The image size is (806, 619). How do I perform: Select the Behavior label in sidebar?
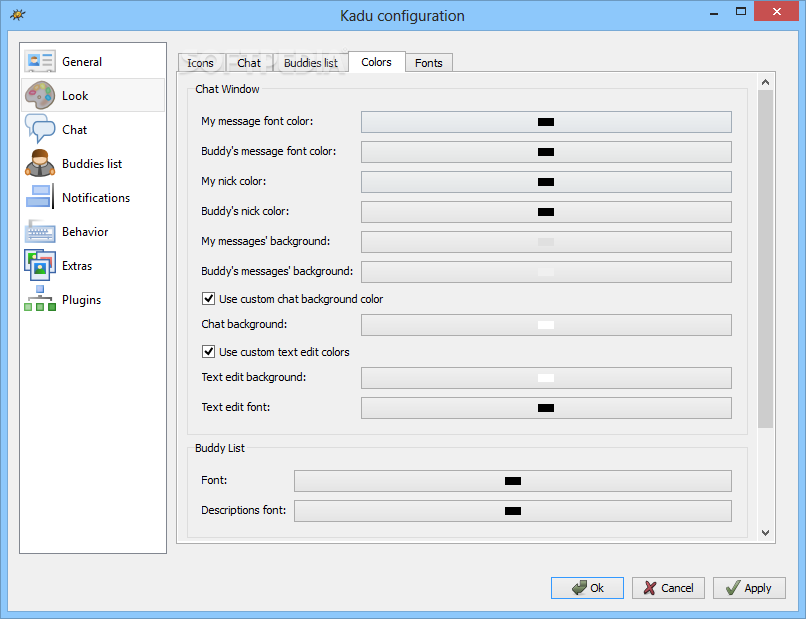[85, 232]
